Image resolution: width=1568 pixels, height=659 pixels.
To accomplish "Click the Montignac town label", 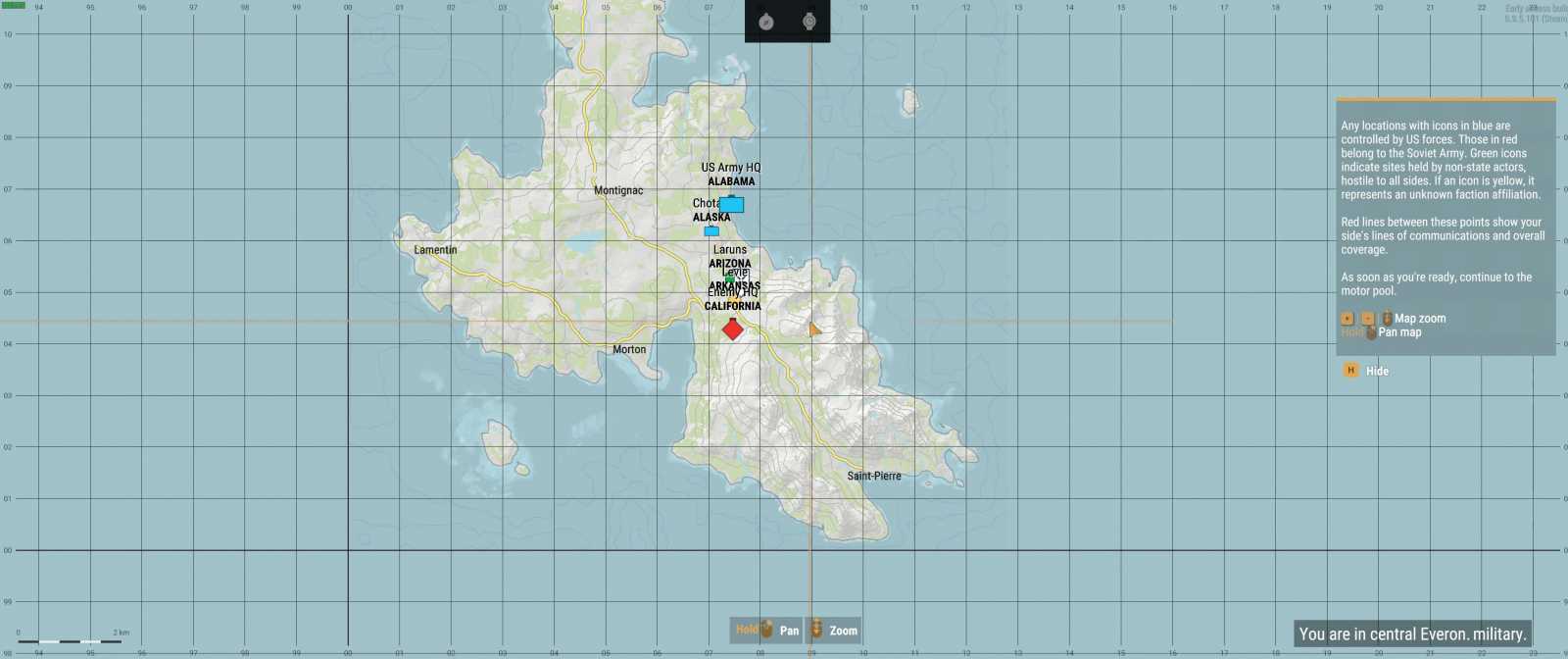I will (x=618, y=190).
